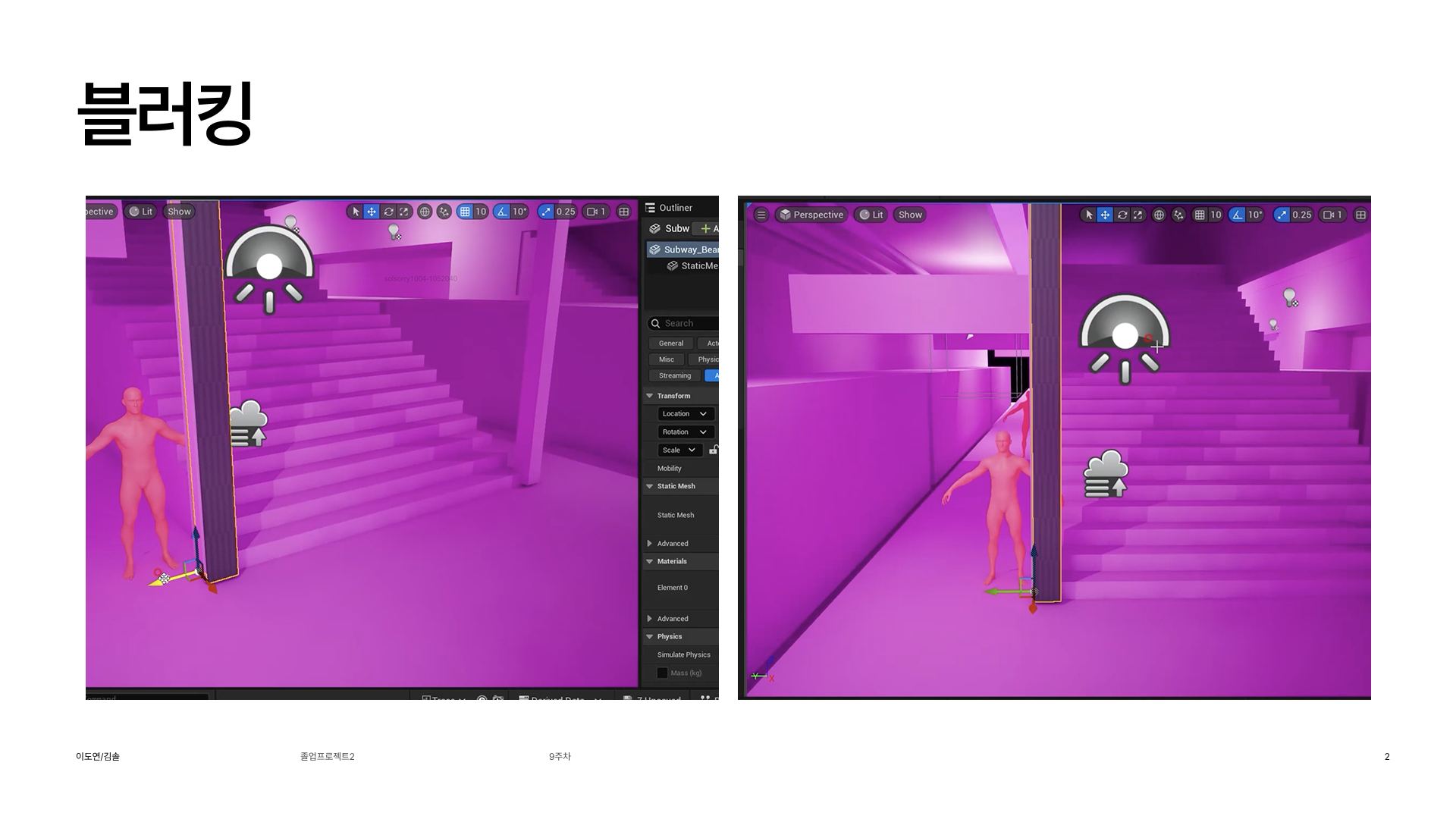Select the Streaming filter tab
This screenshot has height=819, width=1456.
tap(674, 375)
